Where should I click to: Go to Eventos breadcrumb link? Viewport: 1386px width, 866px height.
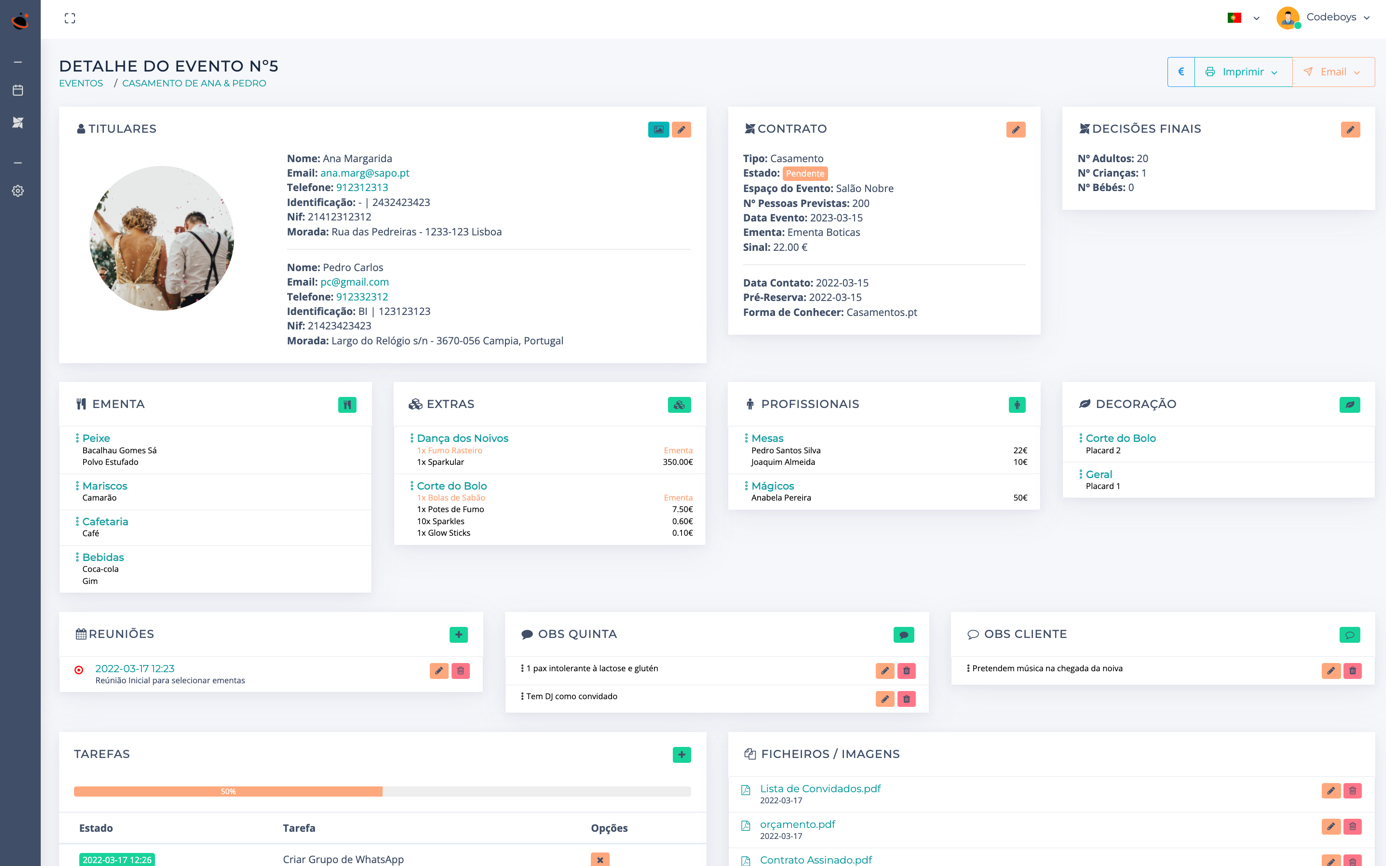[x=81, y=83]
